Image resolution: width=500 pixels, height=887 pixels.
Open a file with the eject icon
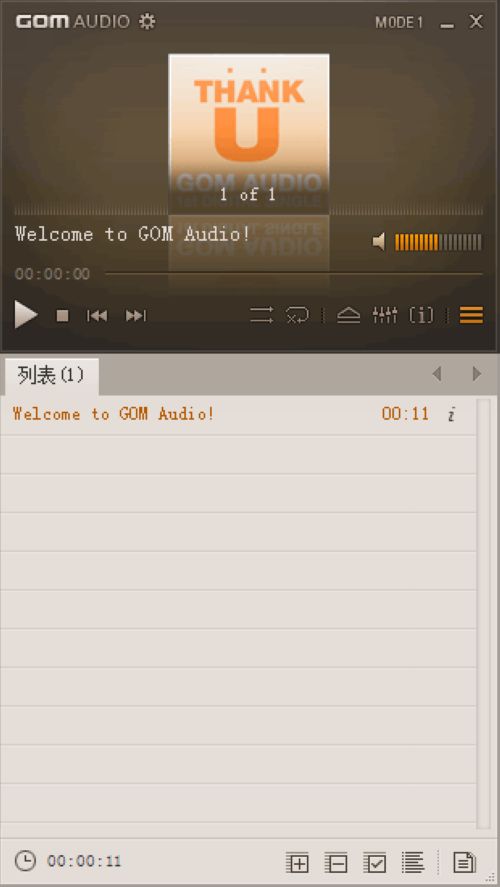tap(348, 315)
